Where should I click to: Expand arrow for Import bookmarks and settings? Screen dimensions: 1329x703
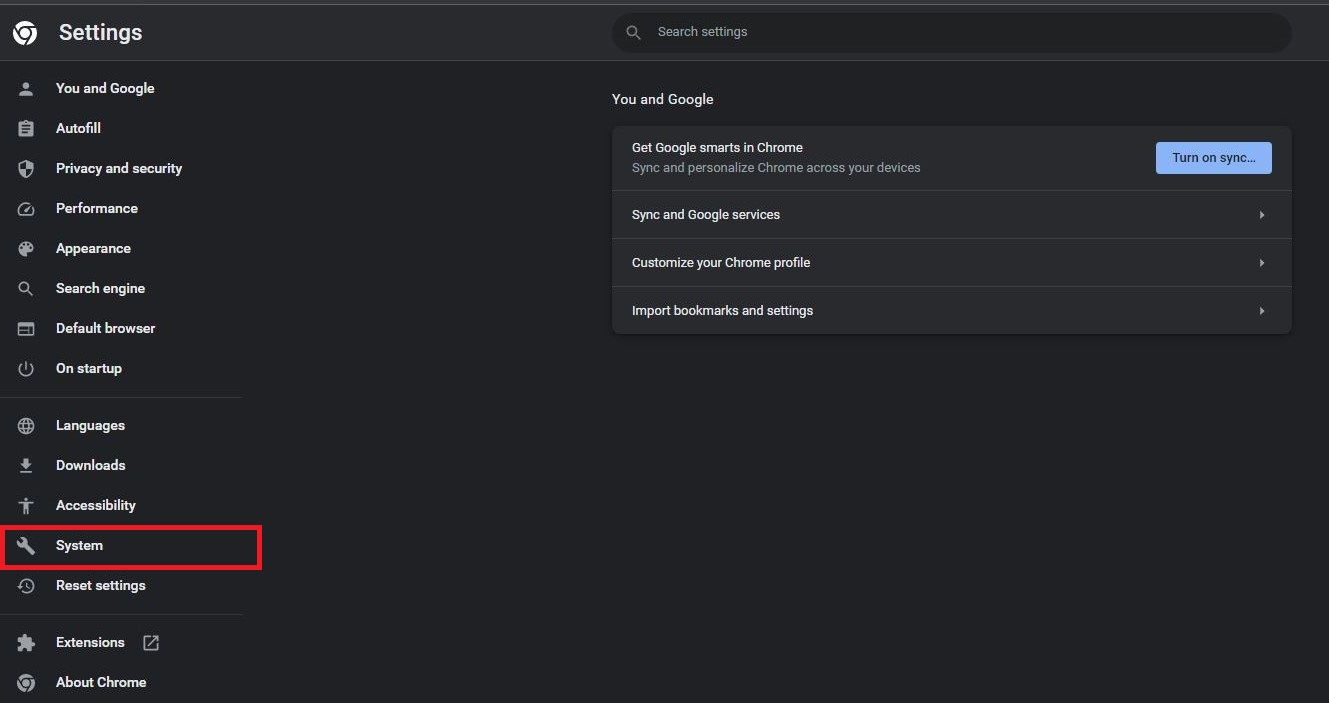pyautogui.click(x=1262, y=311)
